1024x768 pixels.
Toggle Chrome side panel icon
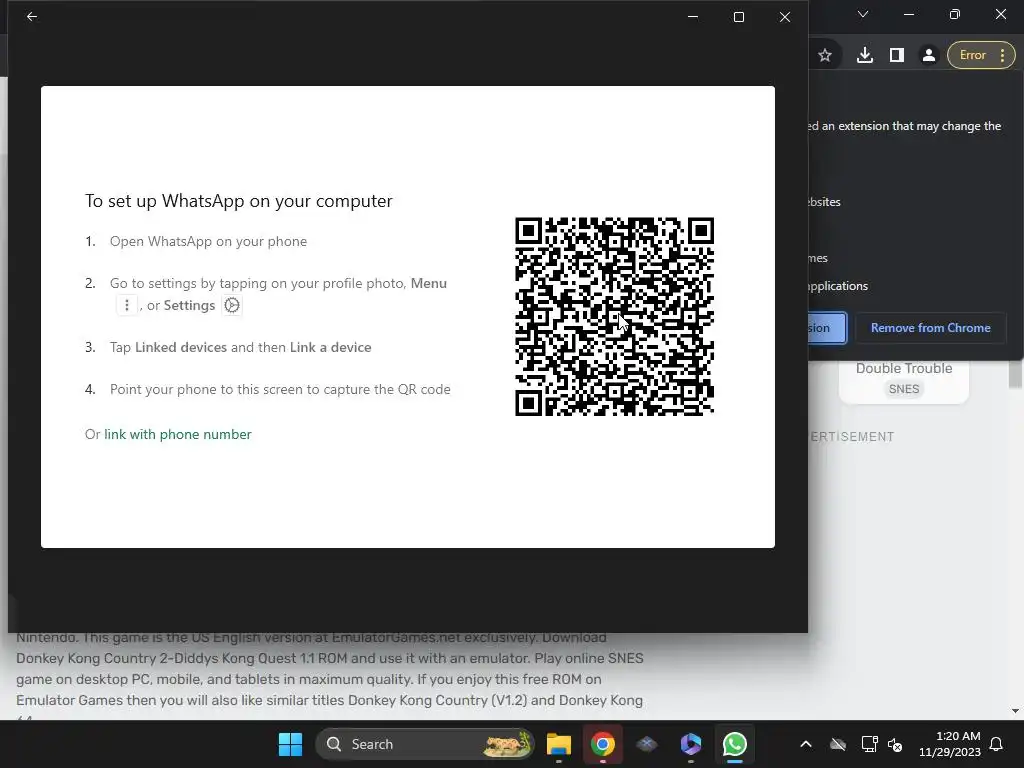pyautogui.click(x=897, y=55)
